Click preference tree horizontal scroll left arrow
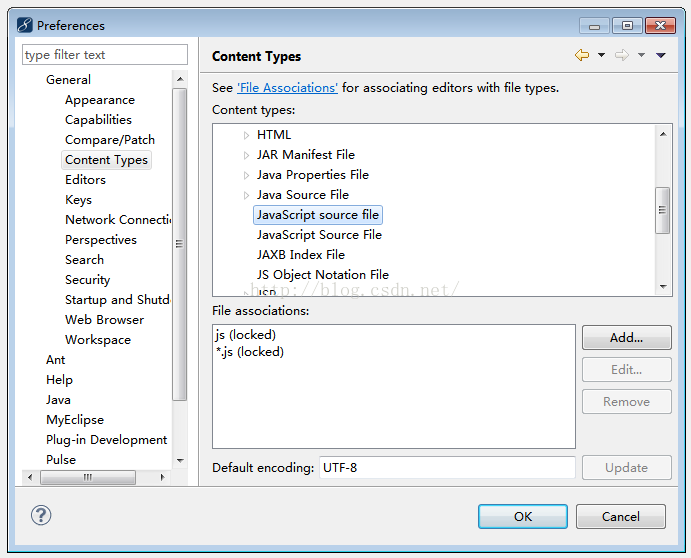 click(x=30, y=477)
